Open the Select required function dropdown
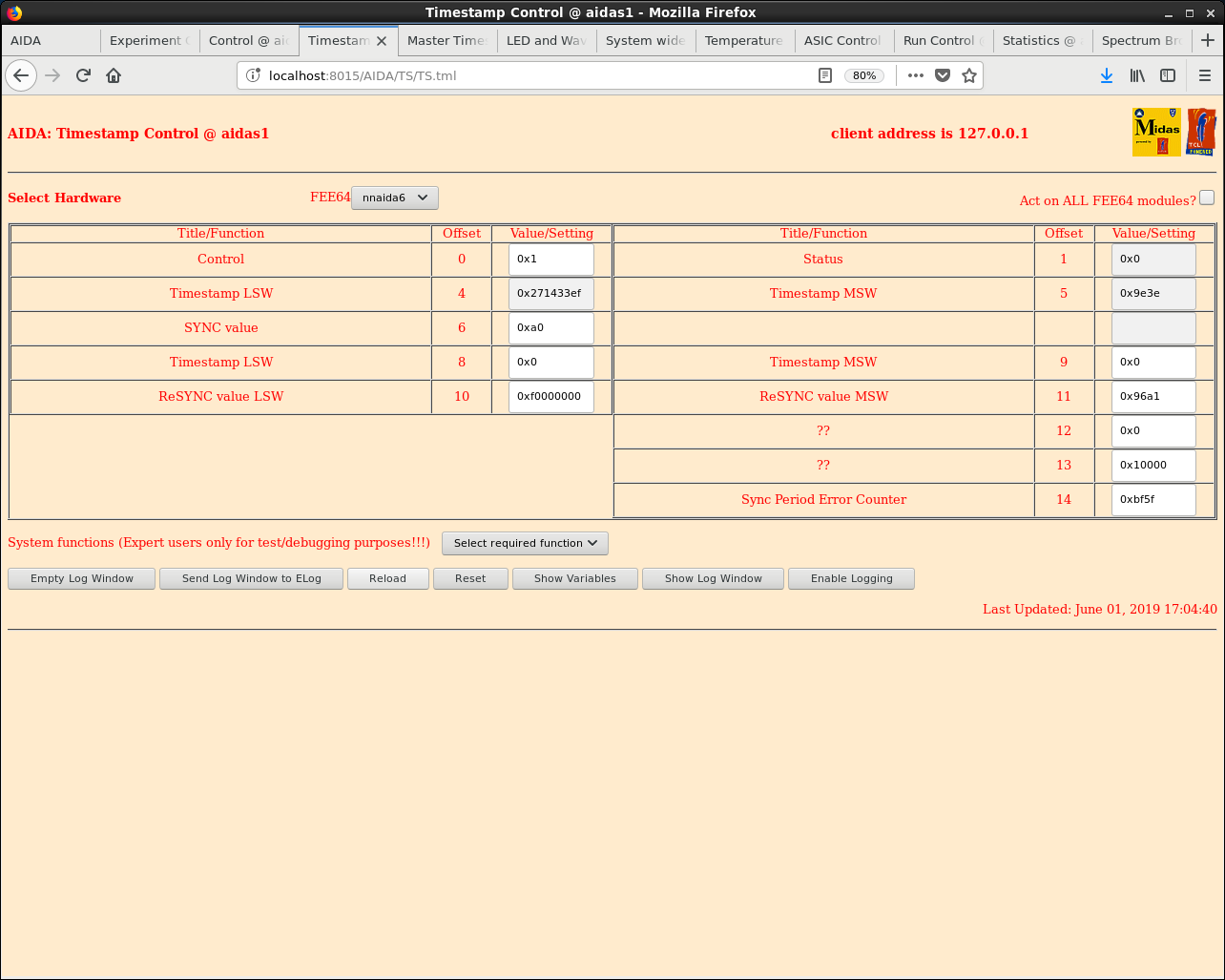This screenshot has width=1225, height=980. (x=525, y=543)
